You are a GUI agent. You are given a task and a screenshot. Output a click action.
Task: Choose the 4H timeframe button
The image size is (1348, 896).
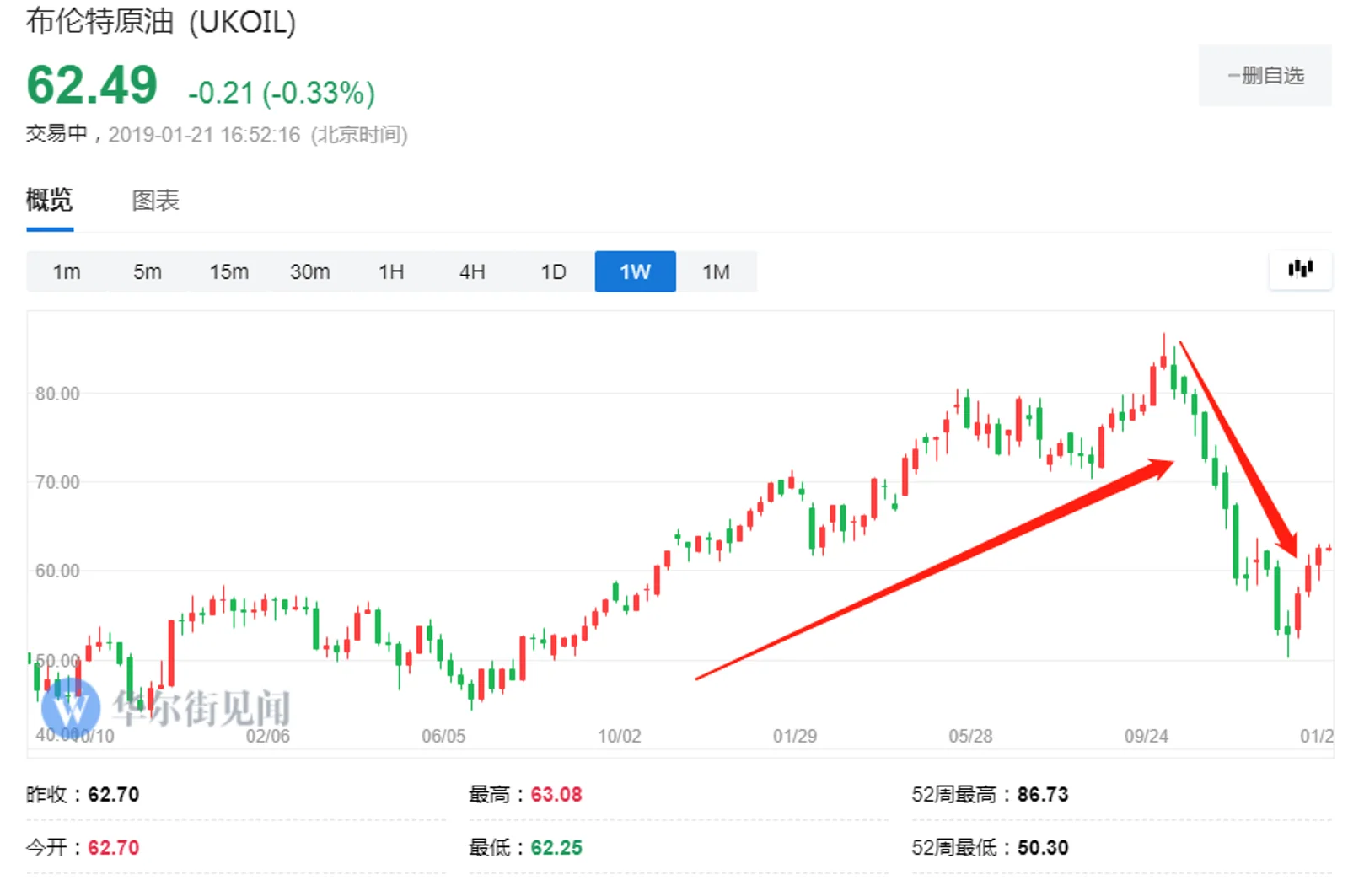pos(472,272)
